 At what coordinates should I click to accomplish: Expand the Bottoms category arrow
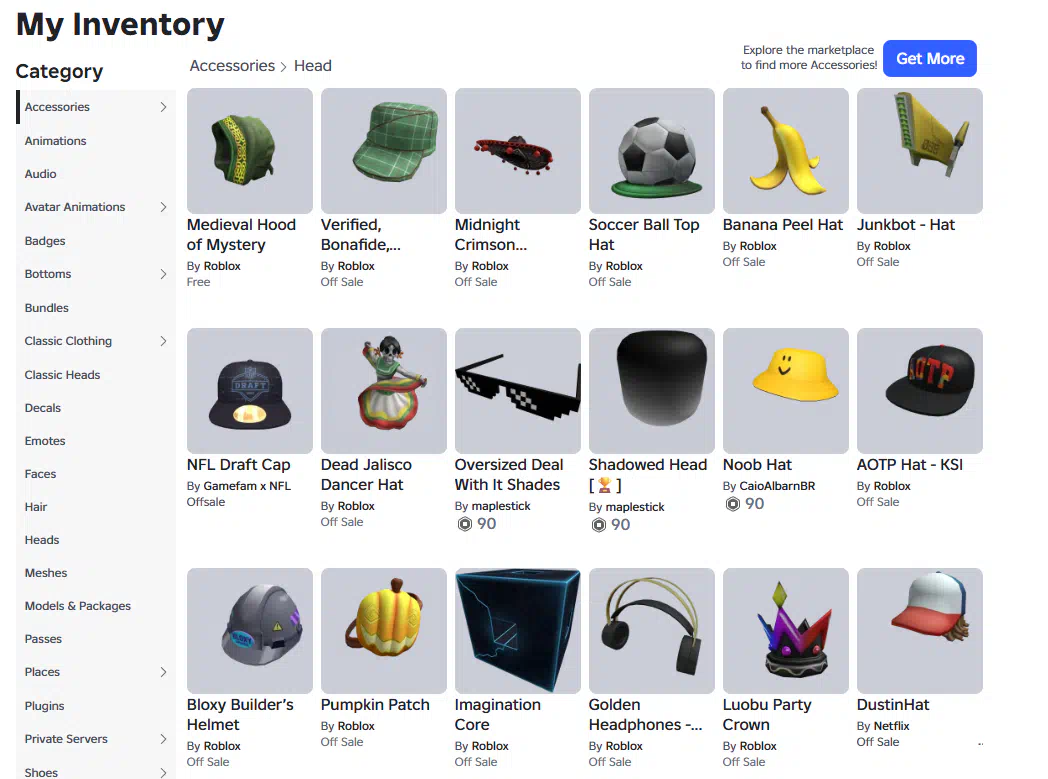[163, 274]
